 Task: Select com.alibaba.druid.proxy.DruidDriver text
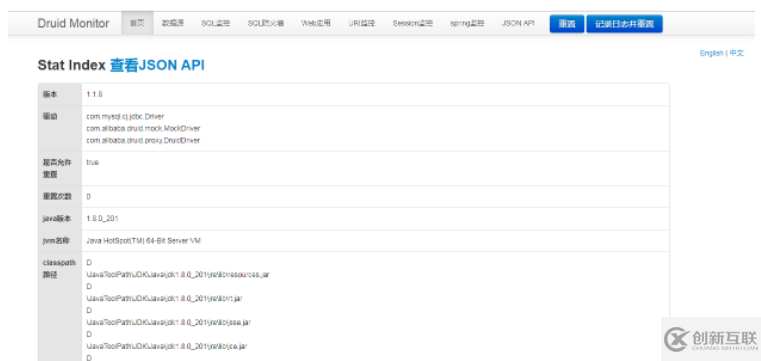pyautogui.click(x=143, y=140)
